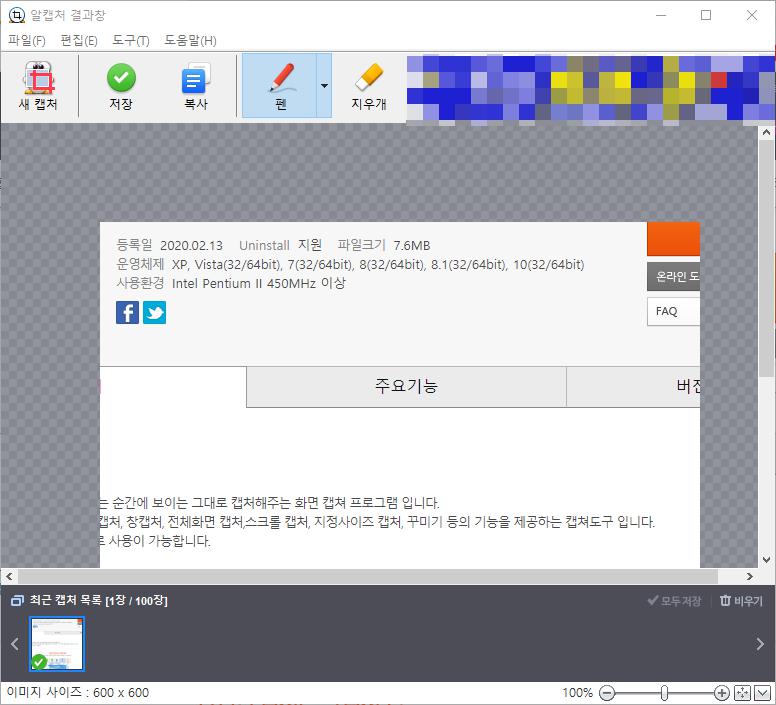
Task: Open the 편집(E) menu
Action: click(x=79, y=40)
